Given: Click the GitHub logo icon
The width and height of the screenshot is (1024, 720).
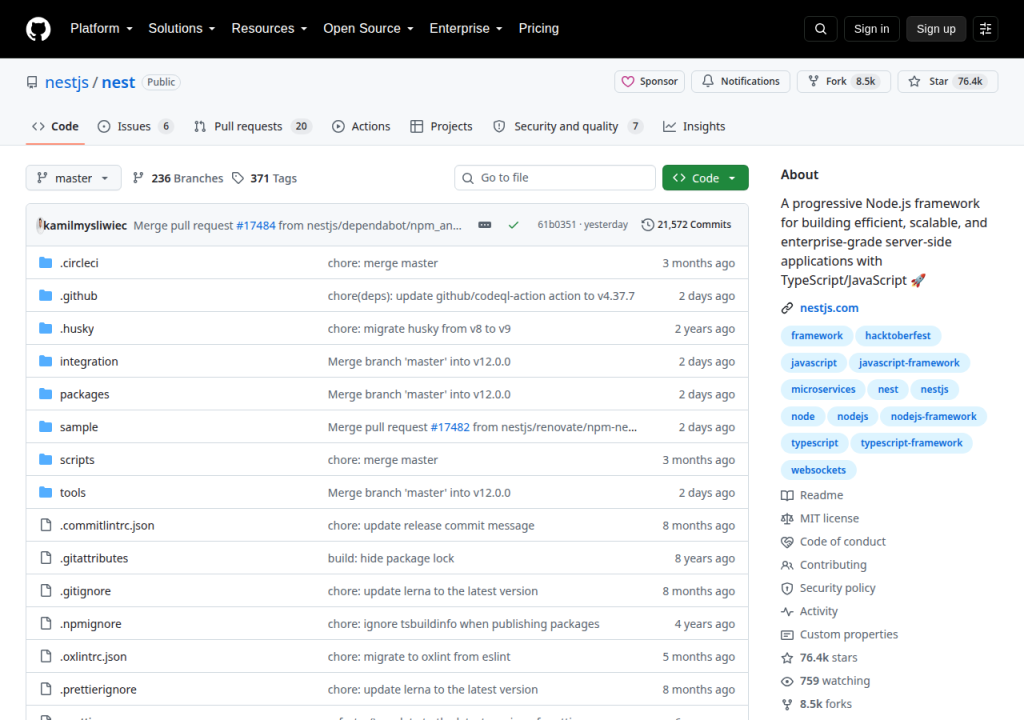Looking at the screenshot, I should [x=38, y=29].
